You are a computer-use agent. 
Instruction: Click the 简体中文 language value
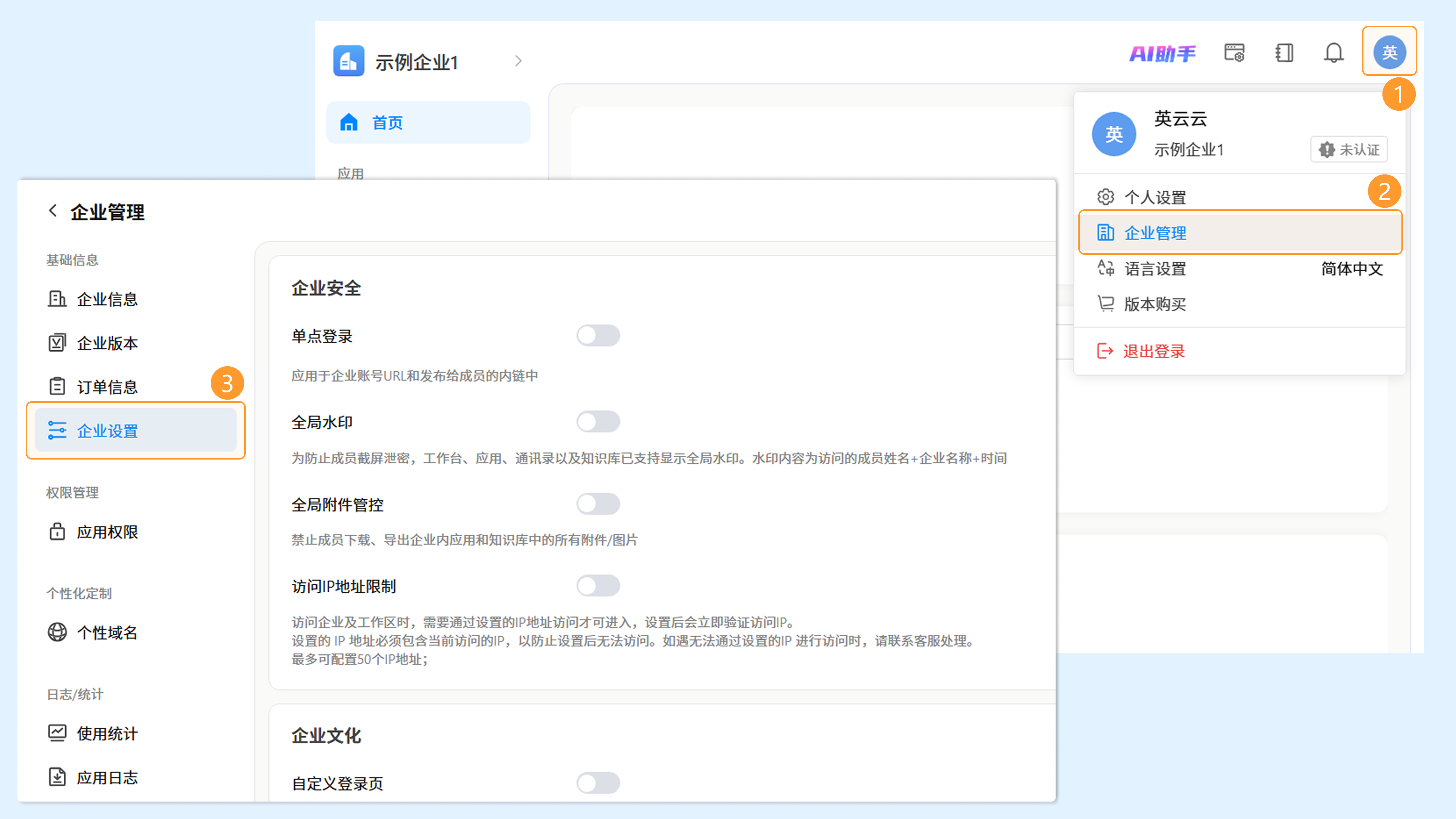click(x=1351, y=268)
